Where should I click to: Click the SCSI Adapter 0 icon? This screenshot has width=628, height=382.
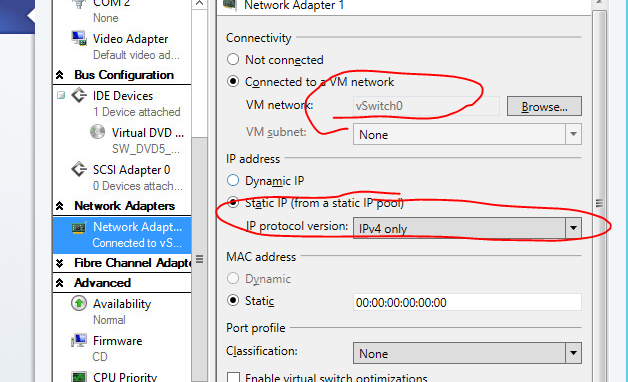(x=79, y=169)
